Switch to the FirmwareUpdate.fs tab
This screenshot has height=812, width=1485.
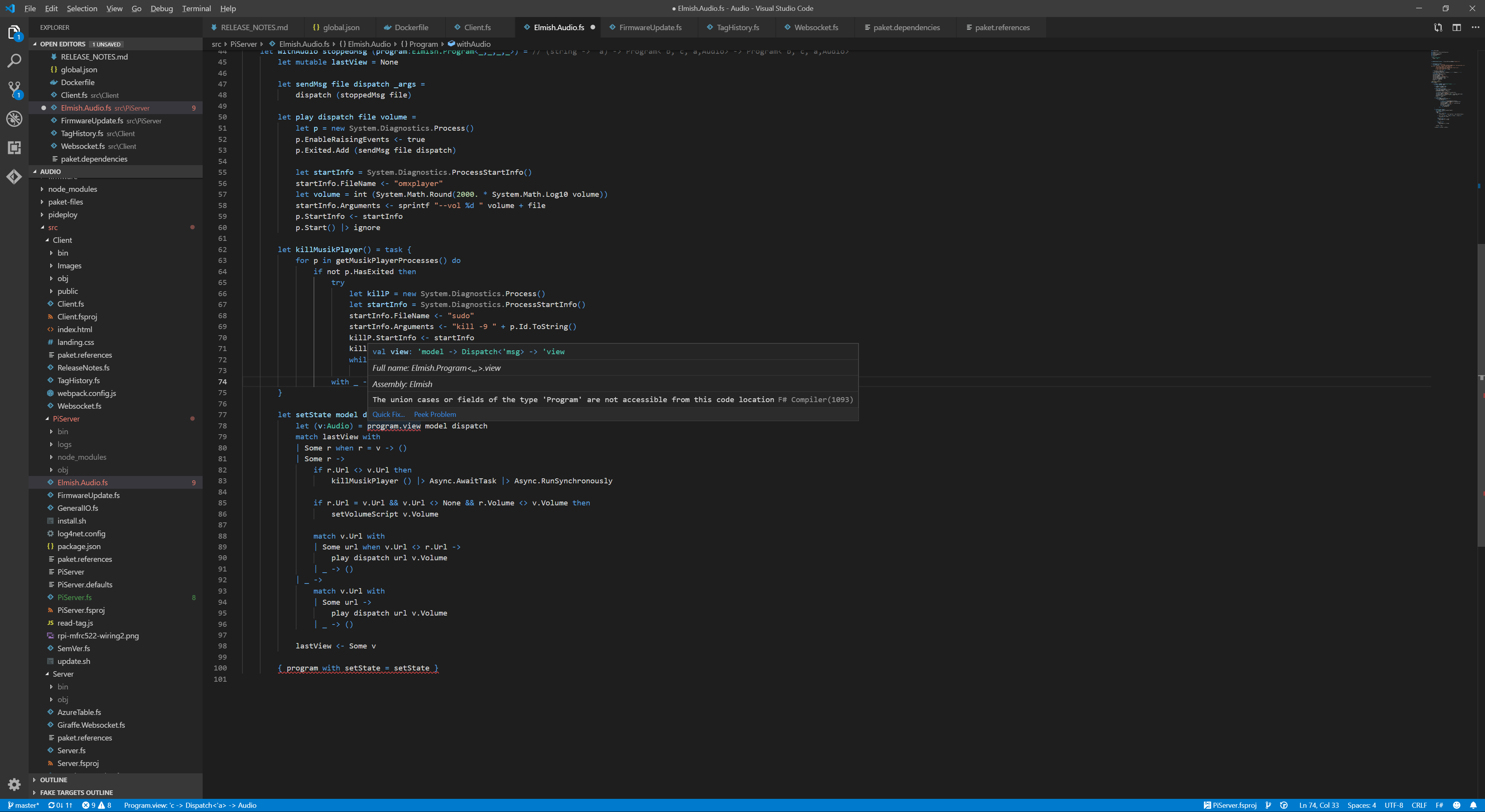click(x=650, y=27)
